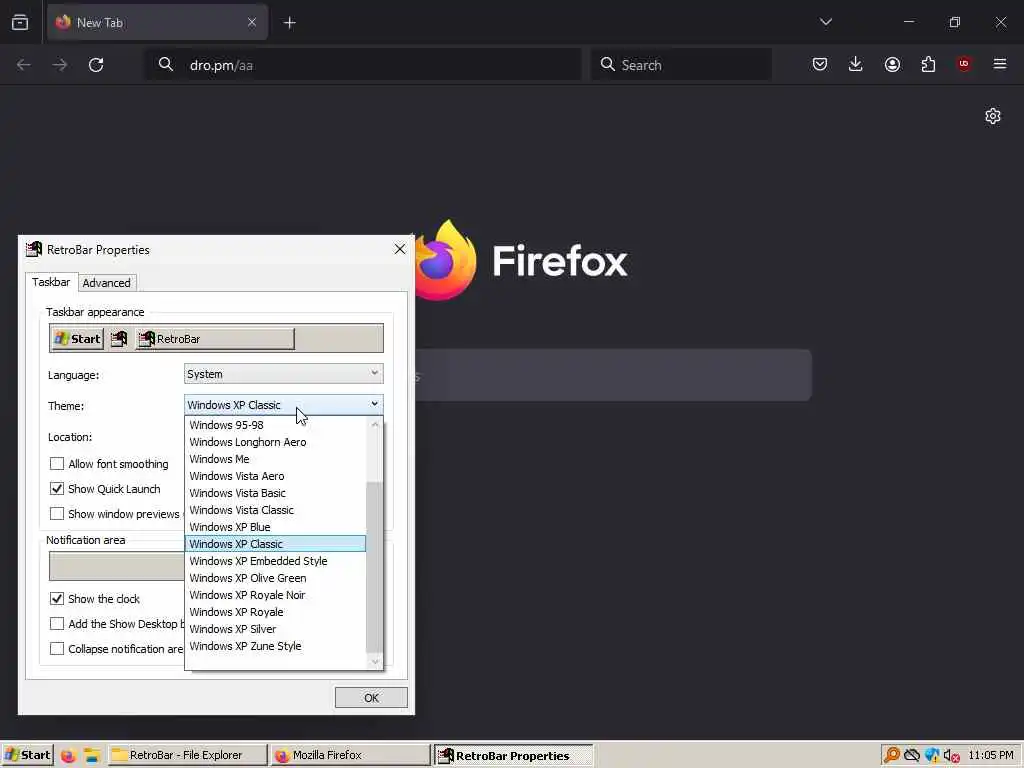This screenshot has height=768, width=1024.
Task: Open the uBlock Origin toolbar icon
Action: tap(963, 64)
